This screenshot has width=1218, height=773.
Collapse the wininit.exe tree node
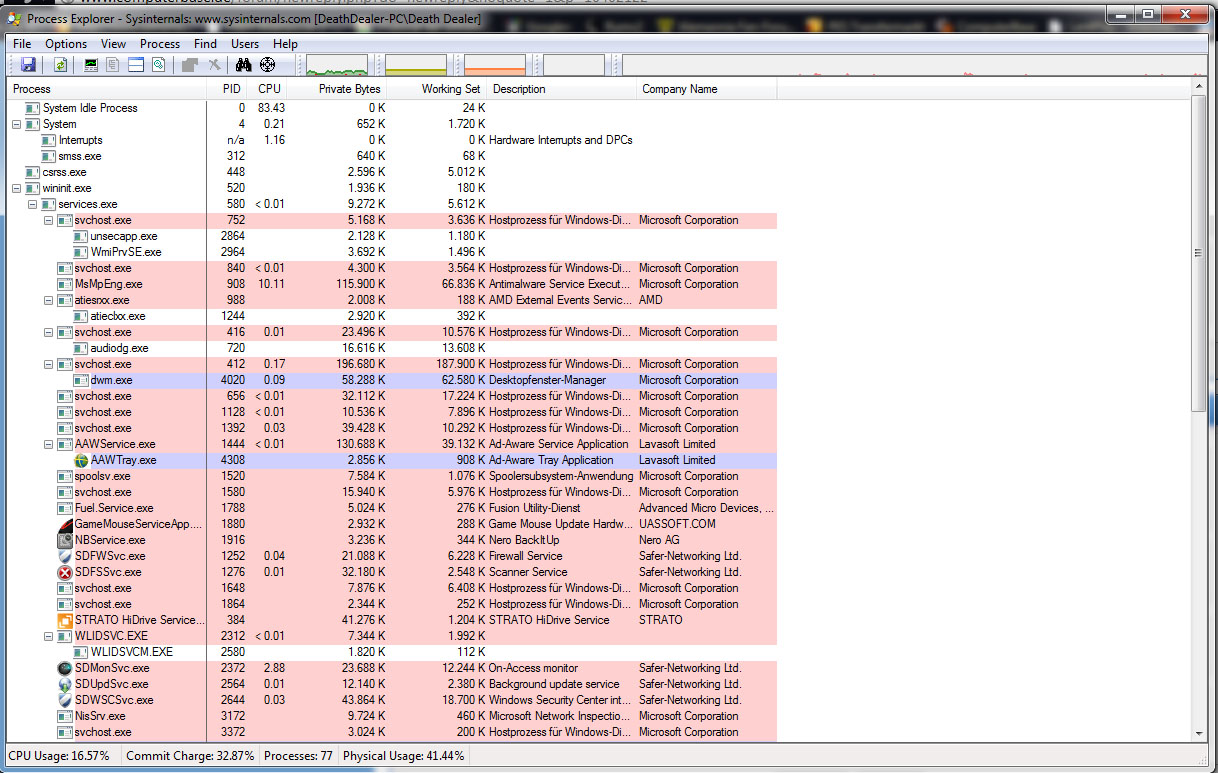[16, 188]
